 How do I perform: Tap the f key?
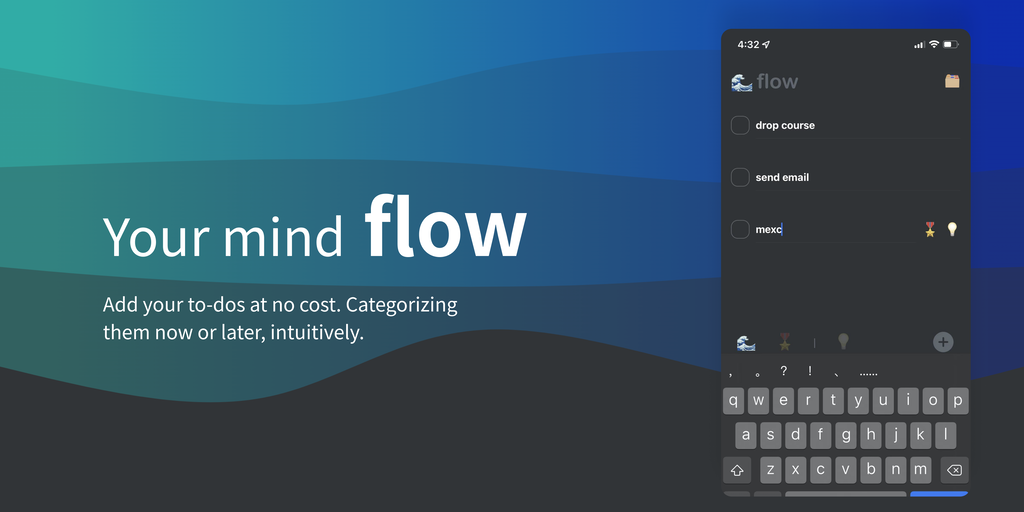(x=821, y=435)
